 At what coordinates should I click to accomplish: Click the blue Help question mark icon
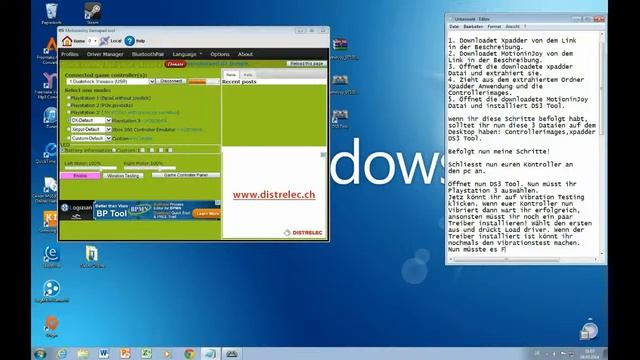[129, 41]
